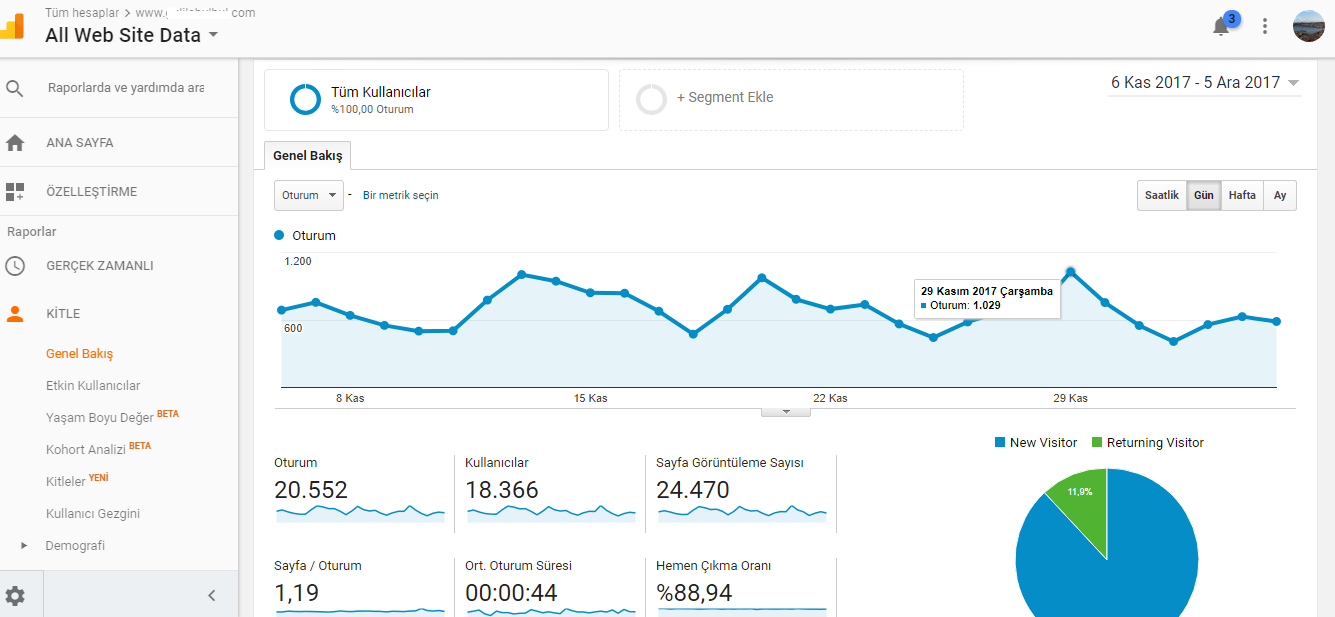Select the Genel Bakış tab
The image size is (1335, 617).
click(308, 156)
